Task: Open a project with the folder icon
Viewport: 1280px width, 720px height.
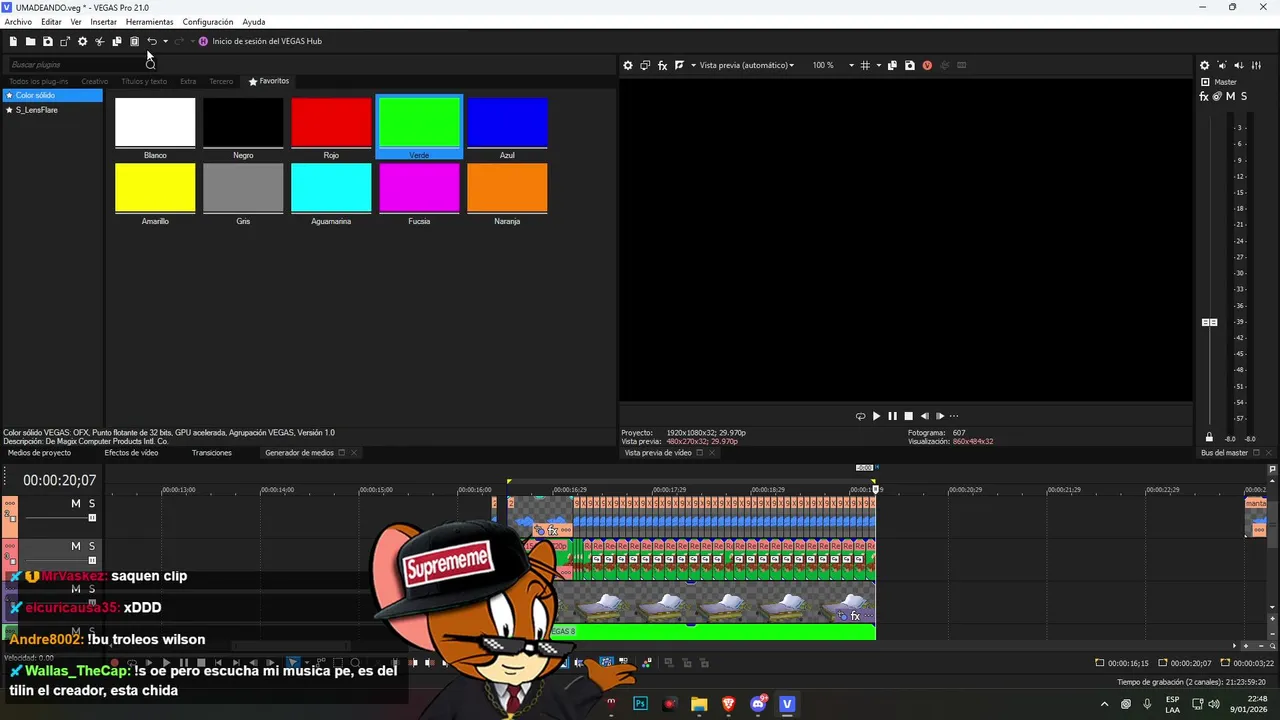Action: click(x=30, y=41)
